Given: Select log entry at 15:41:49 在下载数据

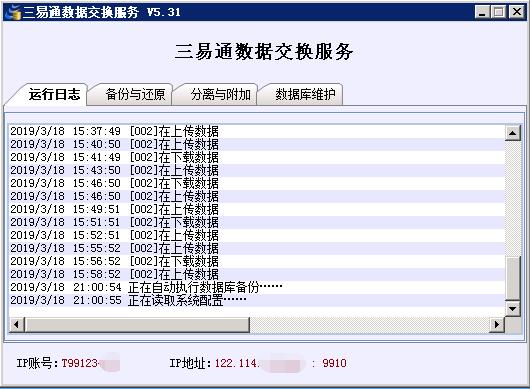Looking at the screenshot, I should 257,157.
